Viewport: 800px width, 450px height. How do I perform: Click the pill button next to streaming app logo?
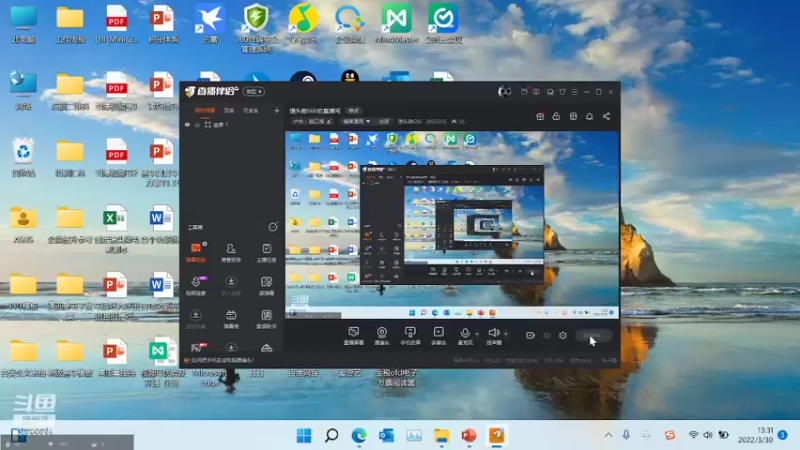[254, 91]
